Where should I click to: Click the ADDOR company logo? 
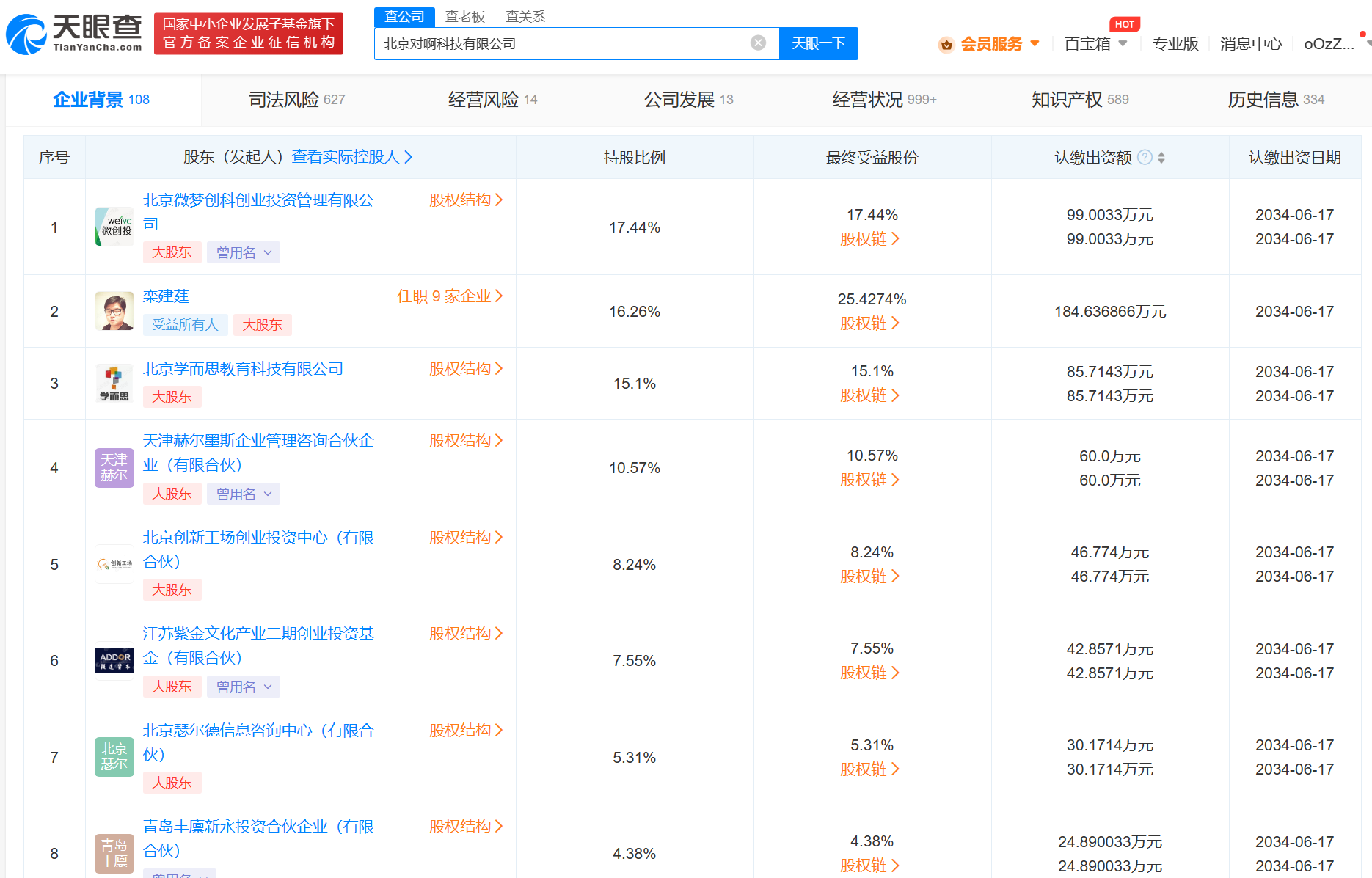coord(114,660)
